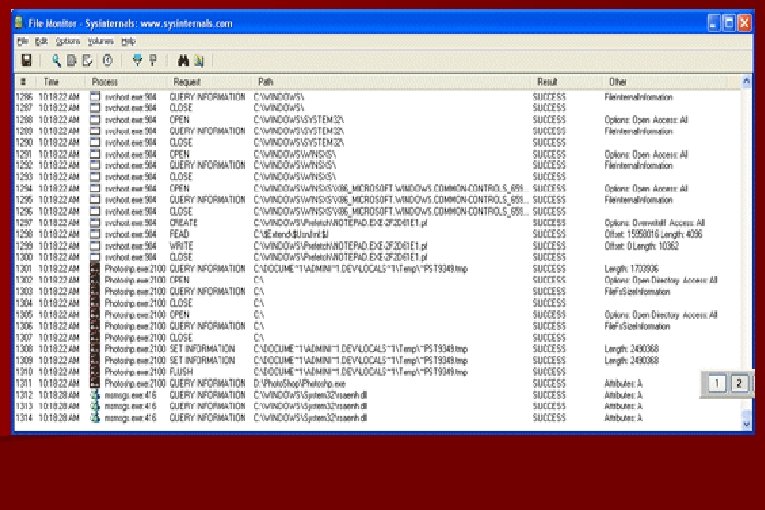
Task: Click svchost icon in row 1297
Action: click(95, 223)
